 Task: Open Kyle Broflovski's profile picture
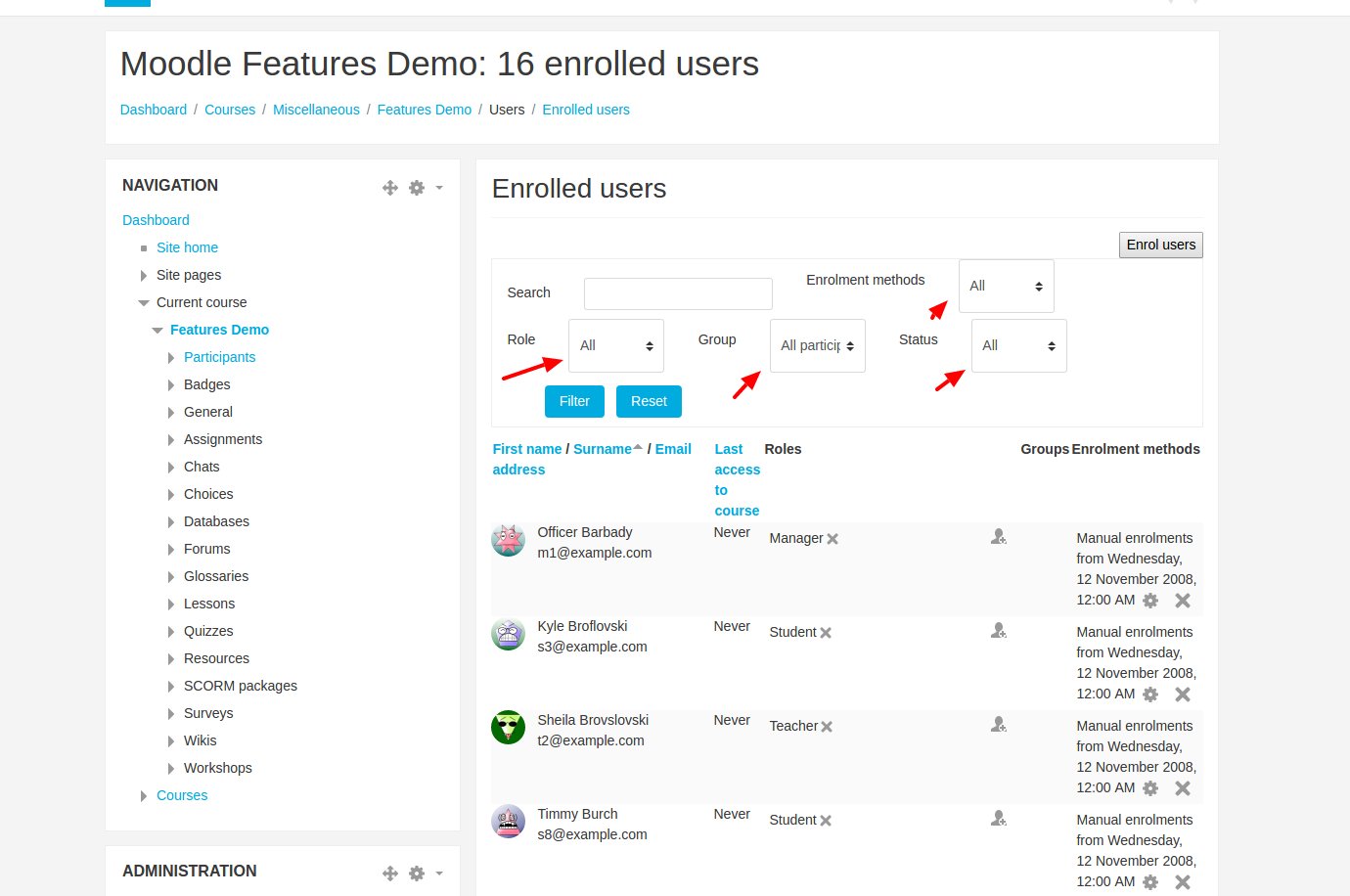pos(508,634)
